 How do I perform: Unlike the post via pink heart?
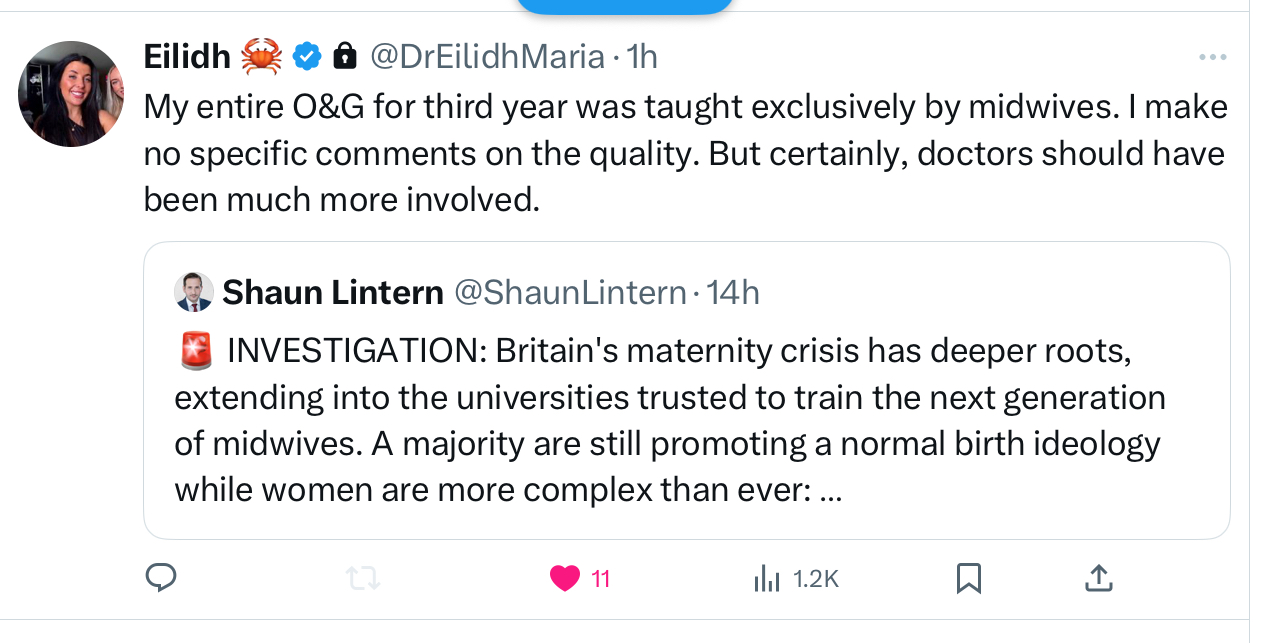[565, 577]
